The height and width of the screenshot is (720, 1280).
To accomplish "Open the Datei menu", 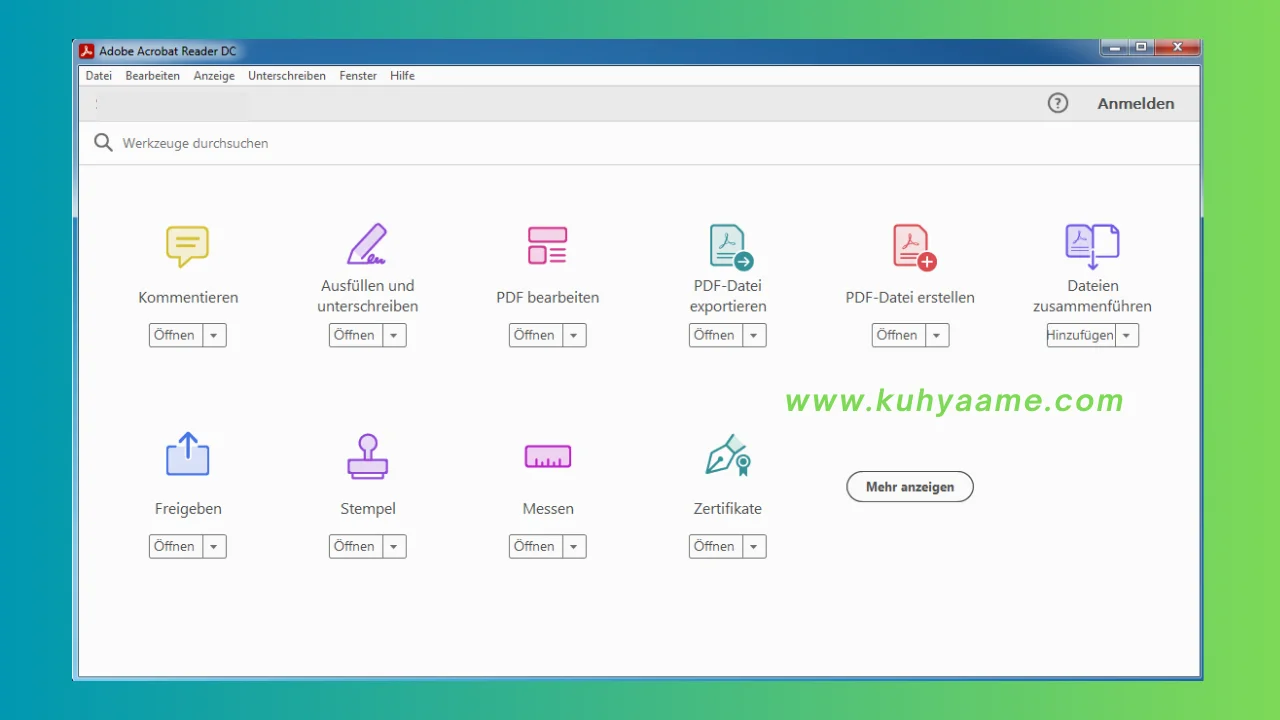I will pos(99,76).
